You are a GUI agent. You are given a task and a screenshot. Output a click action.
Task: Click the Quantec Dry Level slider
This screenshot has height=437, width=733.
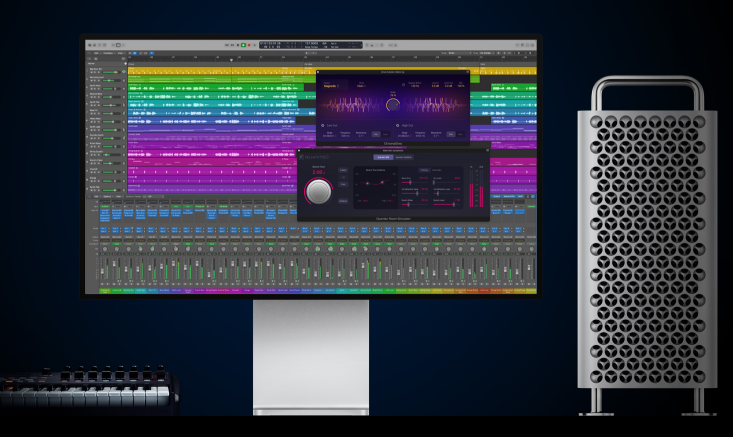446,182
